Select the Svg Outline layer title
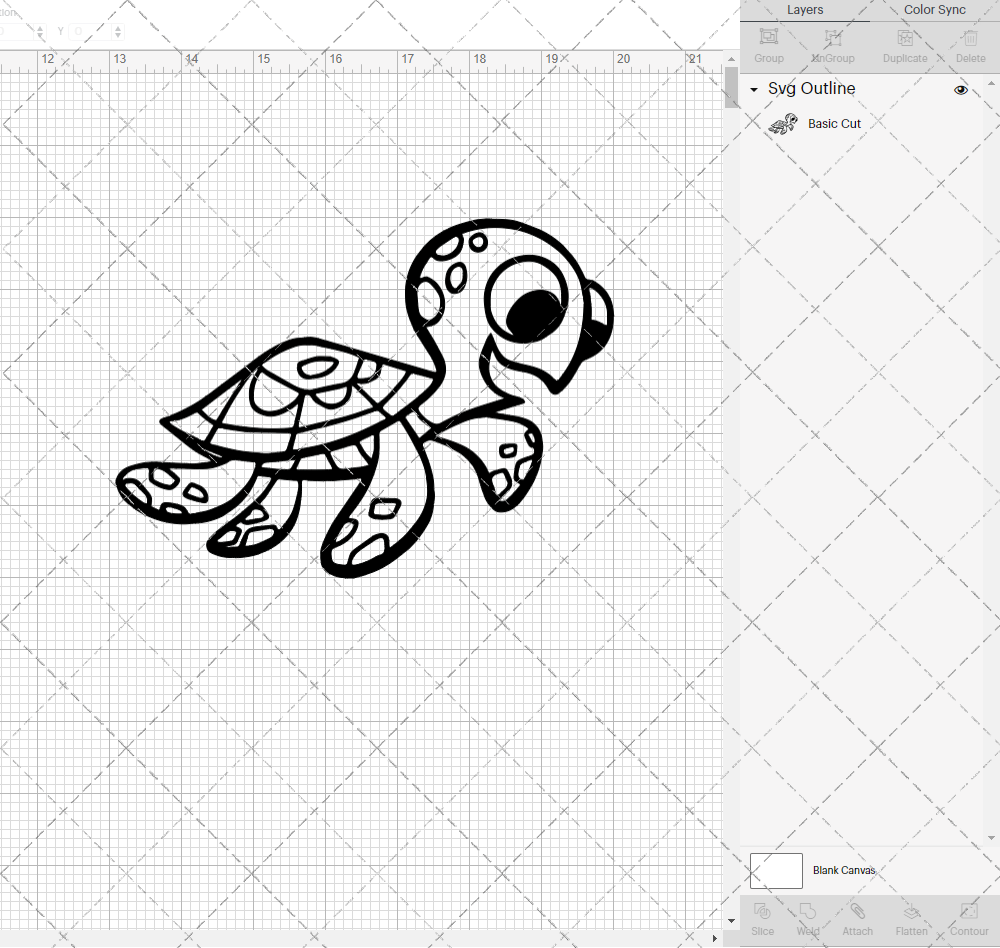This screenshot has height=948, width=1000. click(811, 89)
